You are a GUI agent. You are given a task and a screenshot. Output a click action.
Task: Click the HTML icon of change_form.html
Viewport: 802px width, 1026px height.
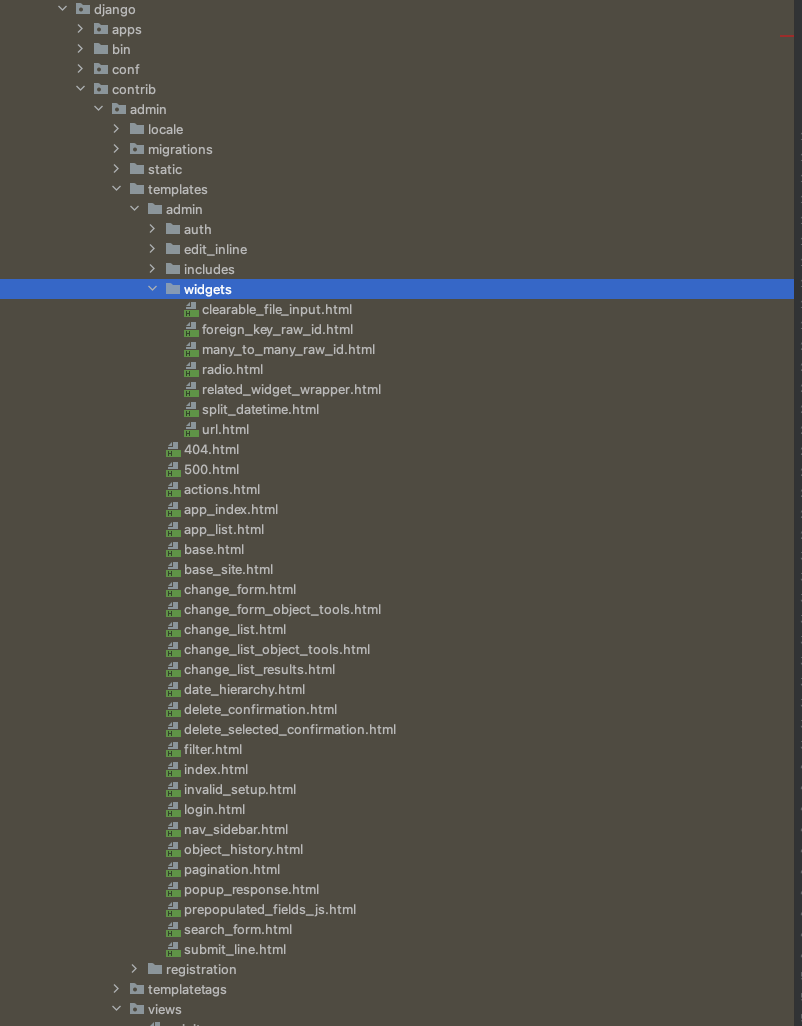click(173, 590)
